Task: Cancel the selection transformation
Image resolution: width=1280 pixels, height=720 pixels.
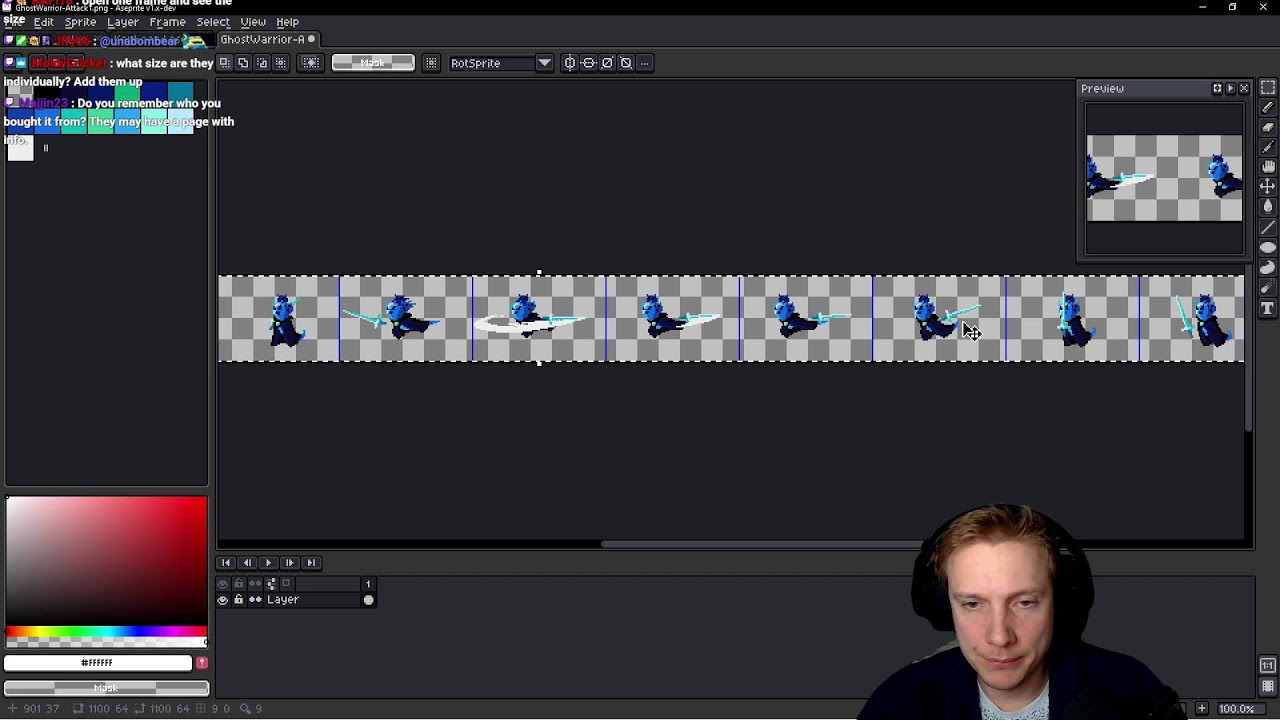Action: 626,63
